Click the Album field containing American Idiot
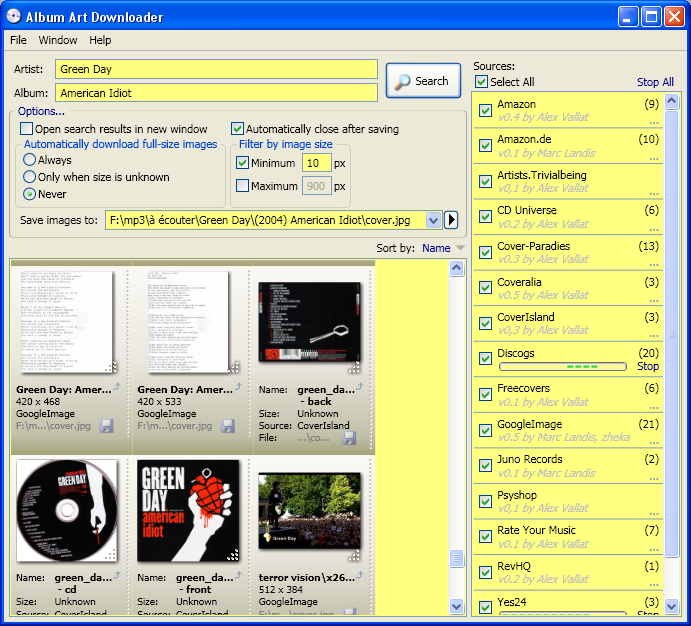Image resolution: width=691 pixels, height=626 pixels. coord(216,93)
